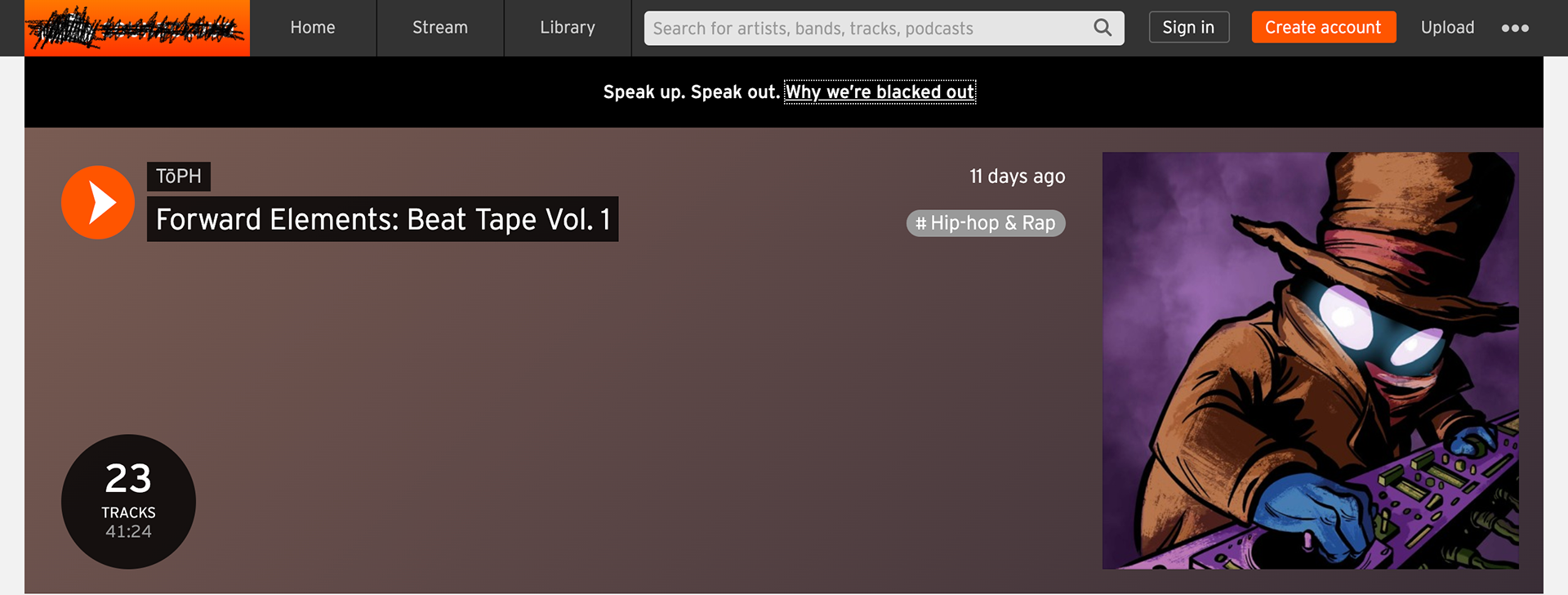Click the 11 days ago timestamp
The width and height of the screenshot is (1568, 595).
pos(1018,177)
